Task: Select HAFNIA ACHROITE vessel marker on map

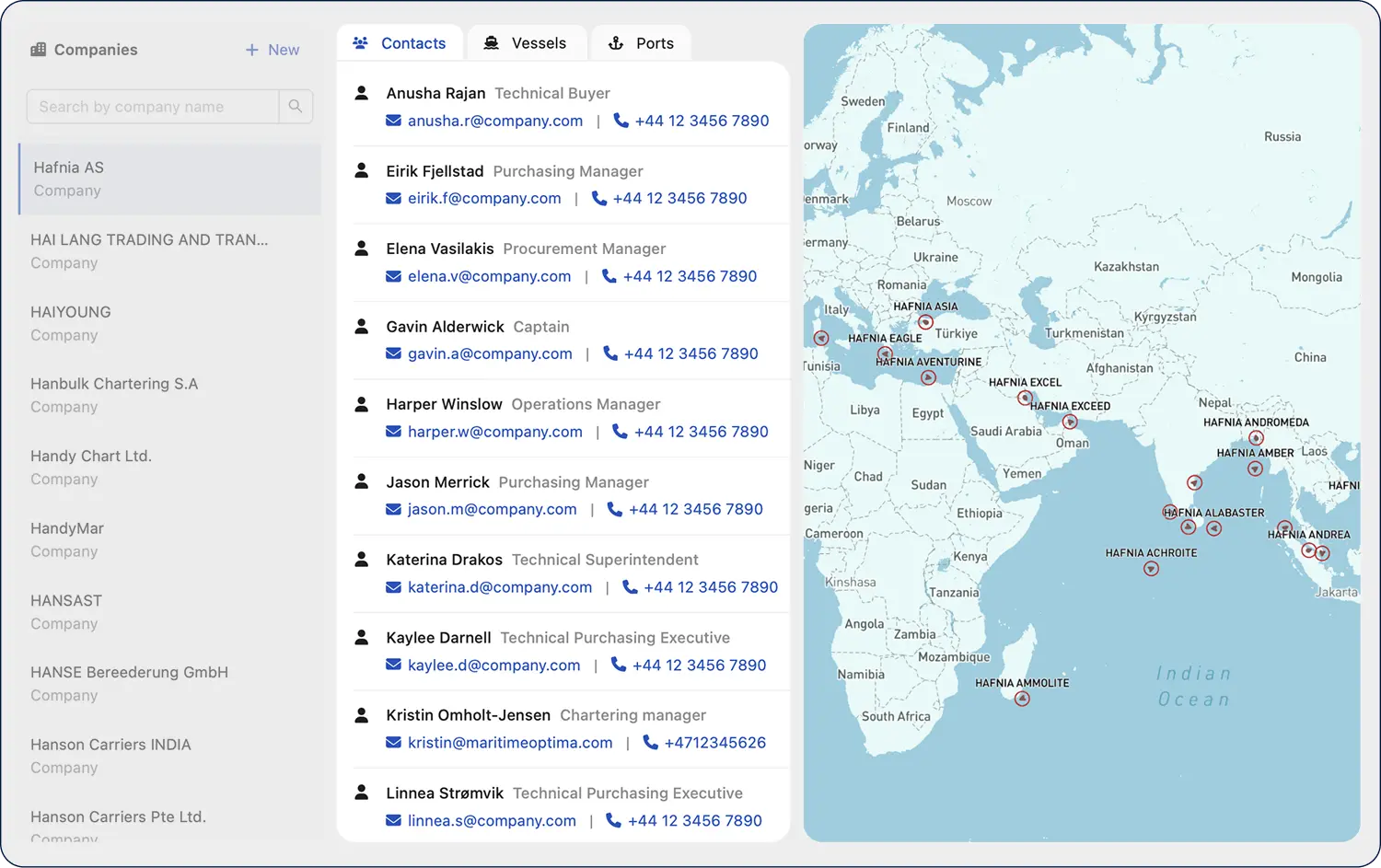Action: (1151, 569)
